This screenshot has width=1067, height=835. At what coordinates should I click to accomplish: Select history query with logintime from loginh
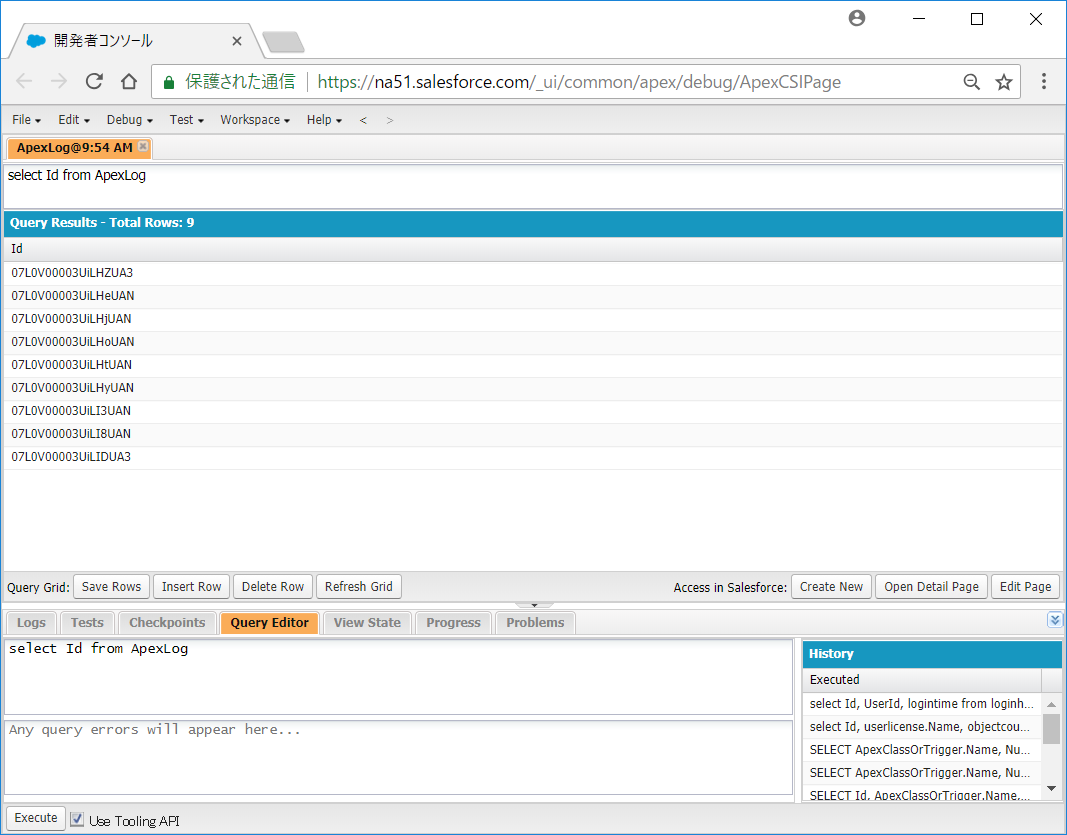tap(922, 704)
